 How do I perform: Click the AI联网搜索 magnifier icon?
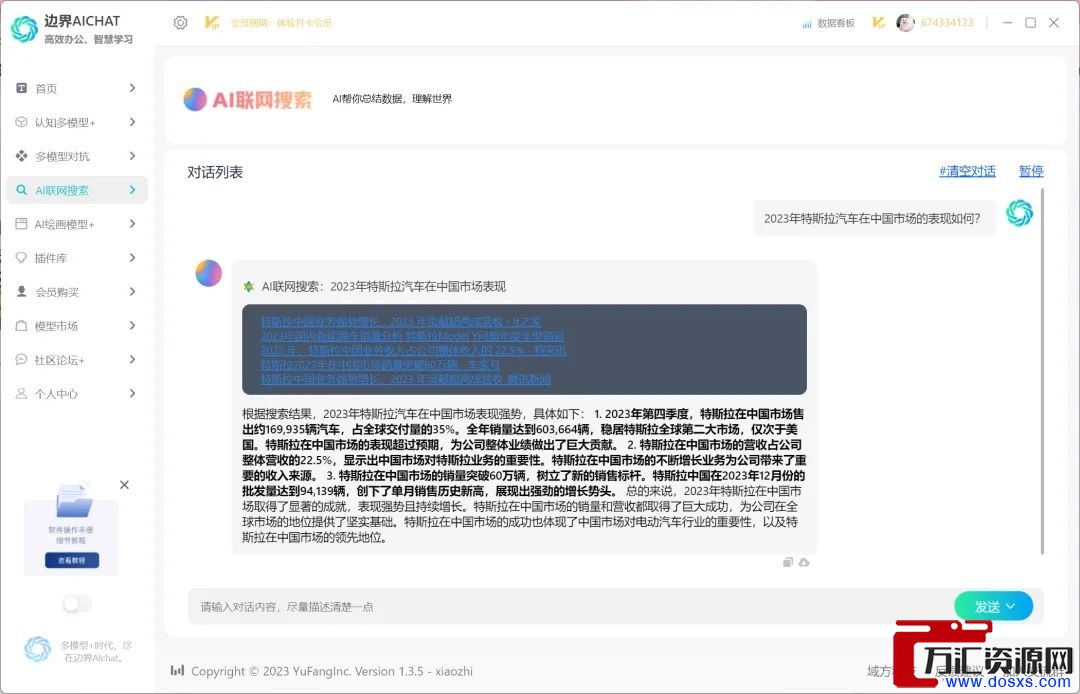click(x=21, y=190)
